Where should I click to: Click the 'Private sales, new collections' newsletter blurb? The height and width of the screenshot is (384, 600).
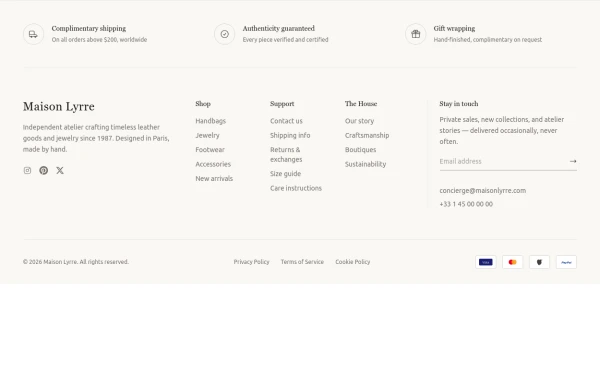[x=502, y=131]
